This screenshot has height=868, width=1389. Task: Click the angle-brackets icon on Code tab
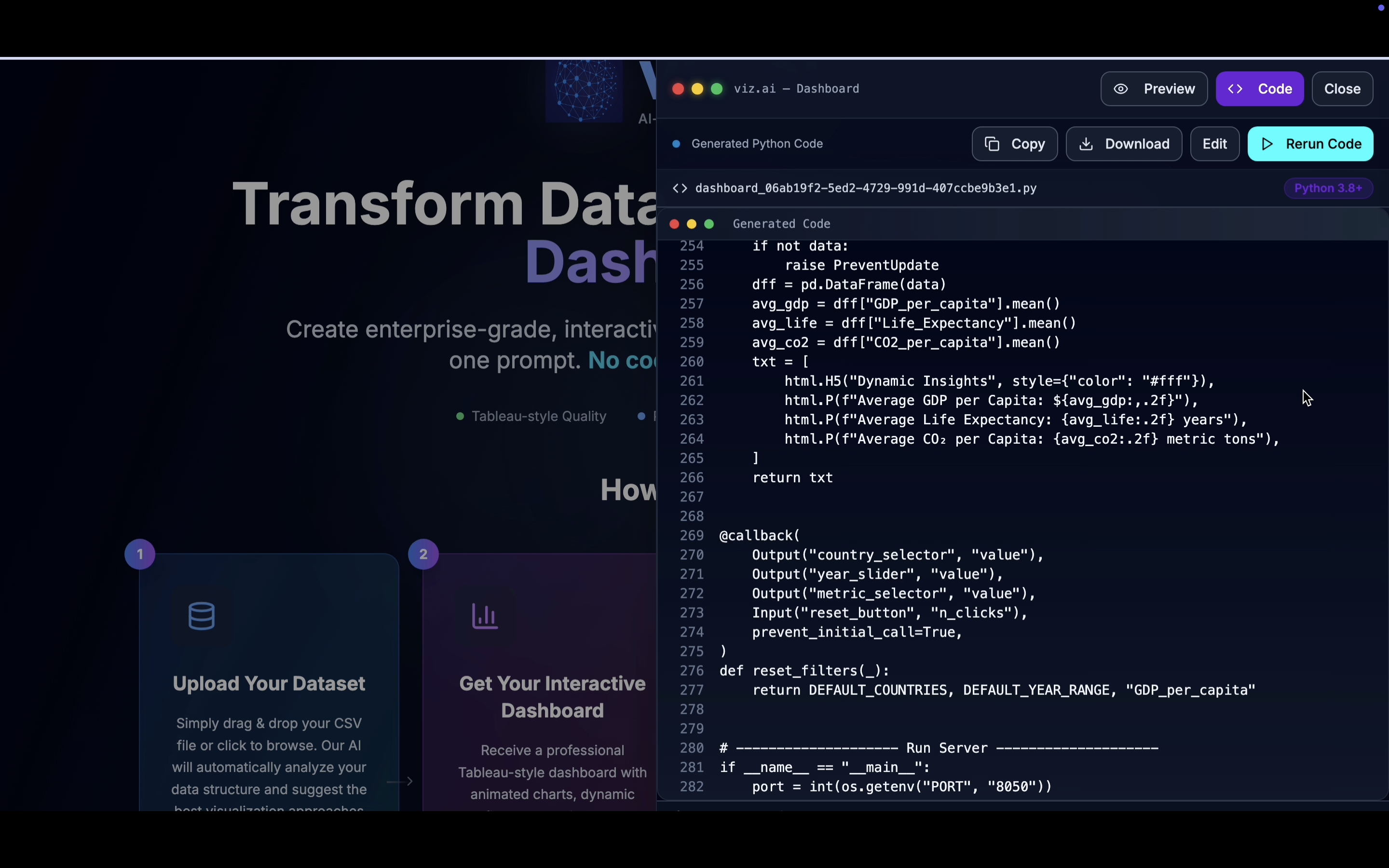point(1235,89)
